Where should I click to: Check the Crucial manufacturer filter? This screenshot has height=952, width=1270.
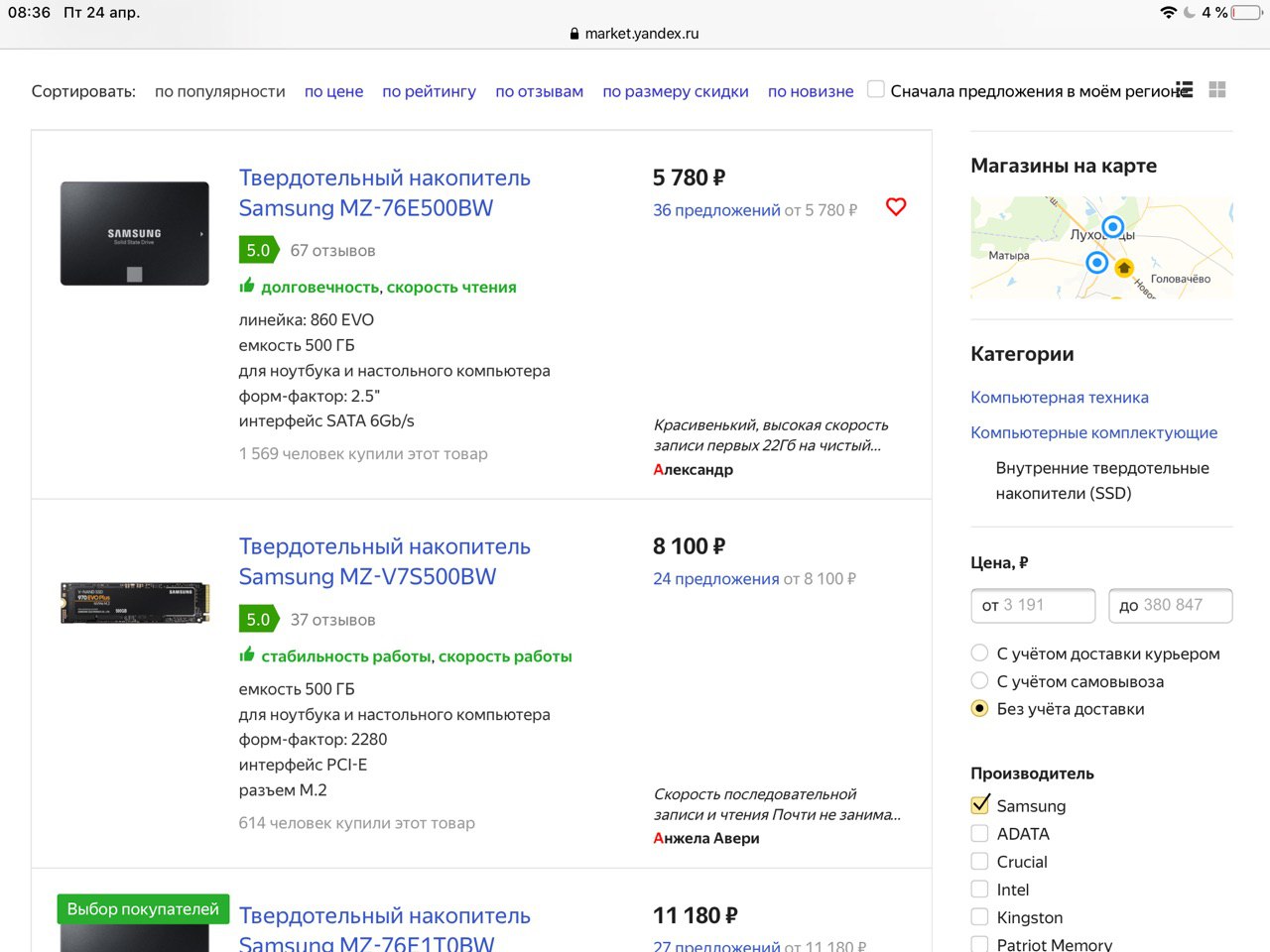click(979, 861)
